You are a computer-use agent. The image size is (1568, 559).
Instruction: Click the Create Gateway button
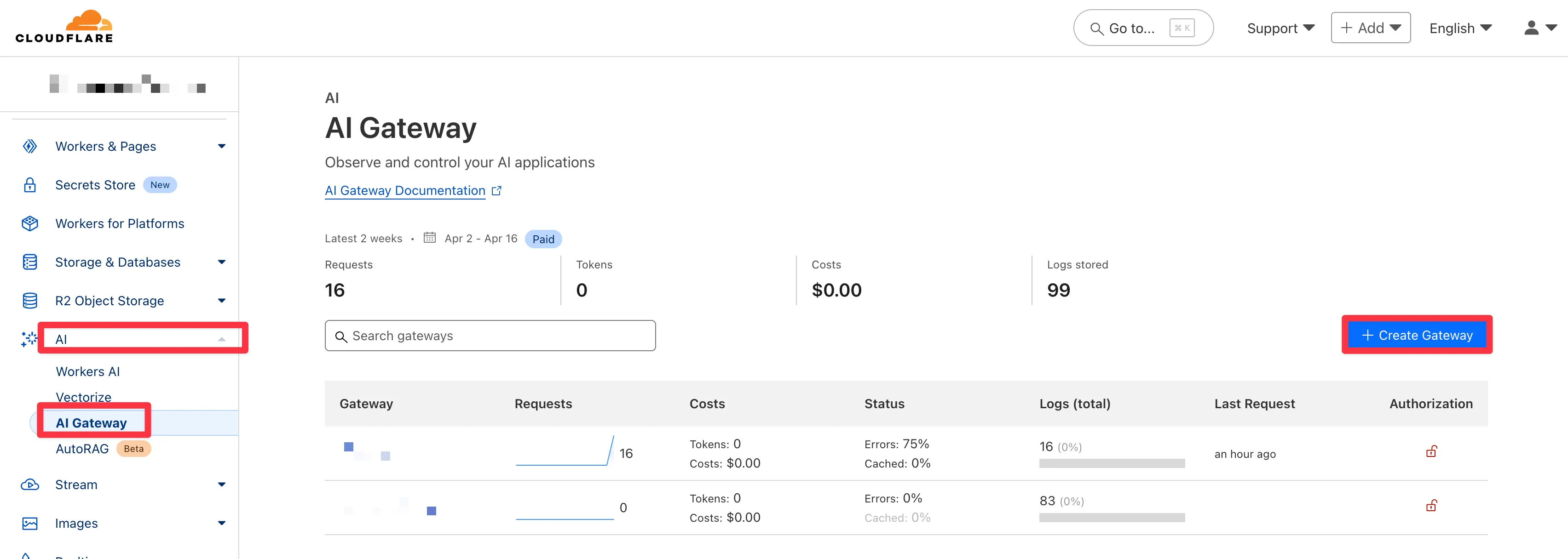click(x=1417, y=335)
